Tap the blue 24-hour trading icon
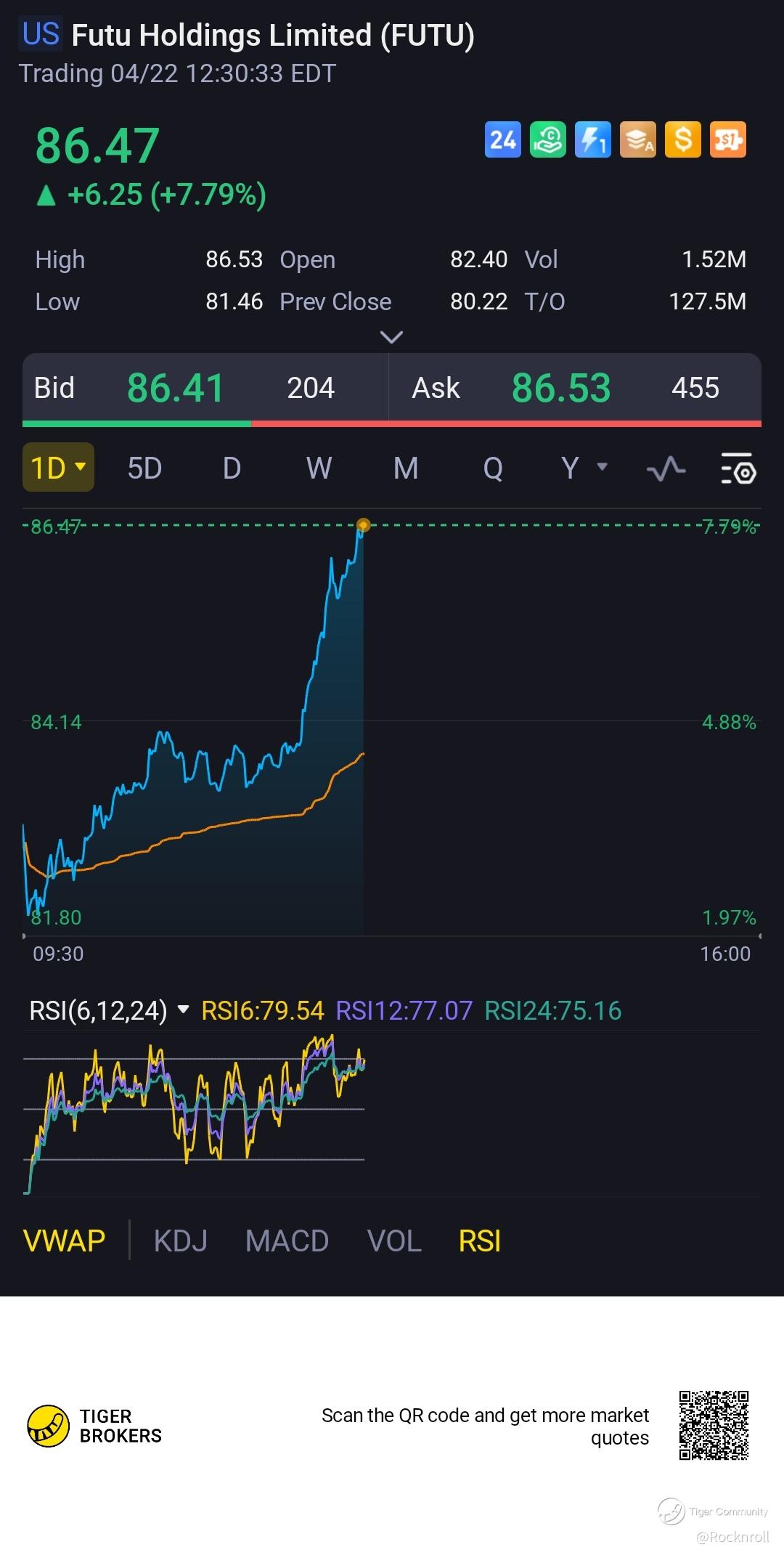 pyautogui.click(x=502, y=139)
